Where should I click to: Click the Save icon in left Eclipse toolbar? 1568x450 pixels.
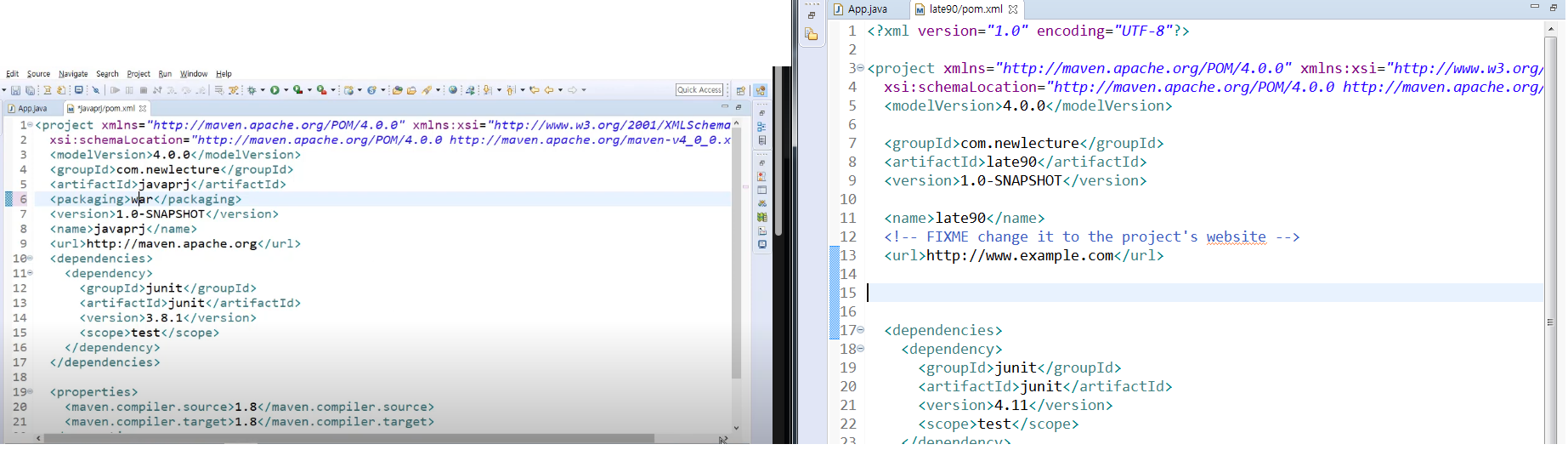tap(15, 90)
